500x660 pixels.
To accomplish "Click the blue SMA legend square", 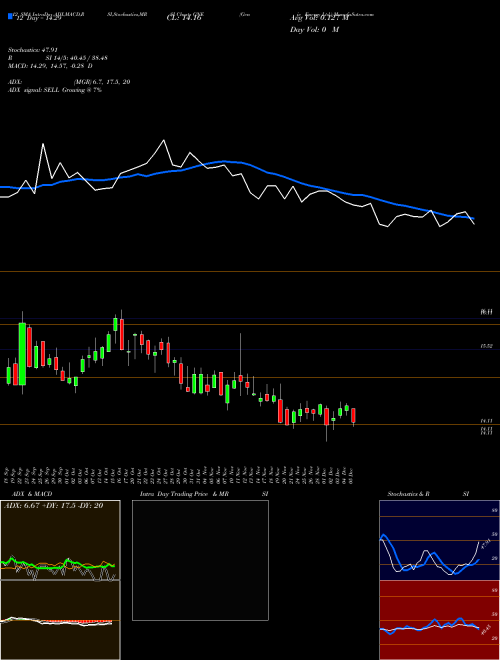I will (10, 17).
